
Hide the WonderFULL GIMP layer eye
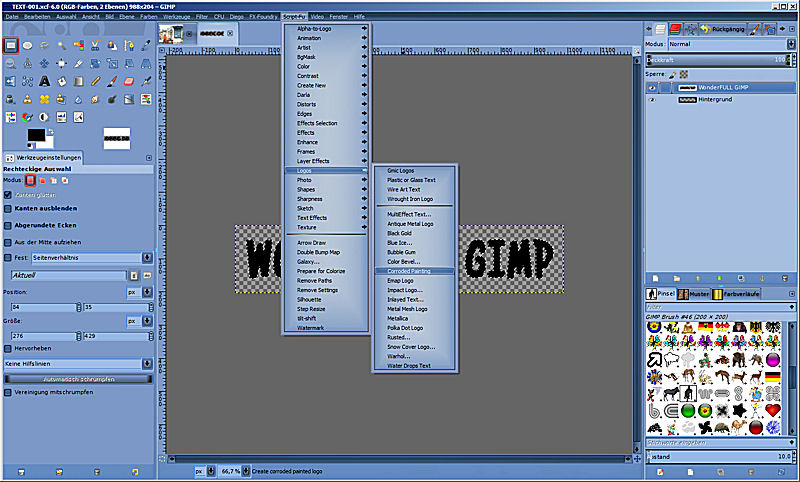tap(652, 88)
